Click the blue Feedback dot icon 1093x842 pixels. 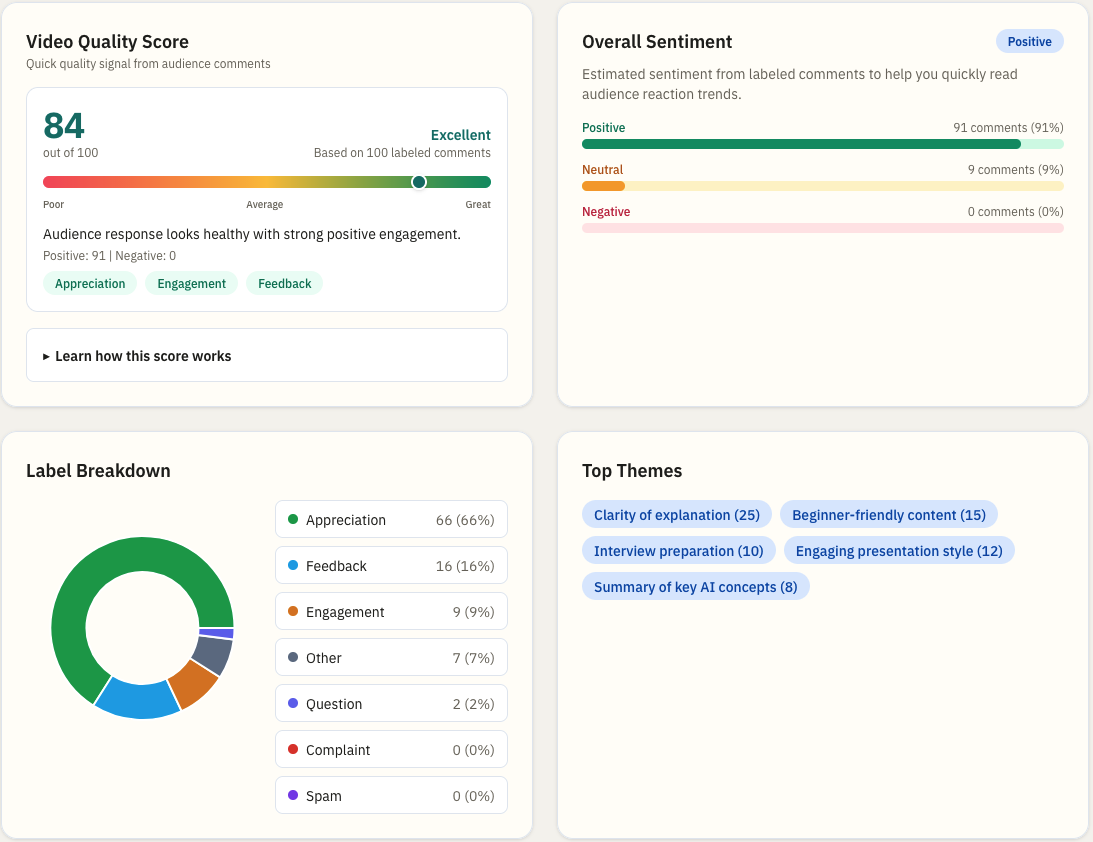[293, 566]
